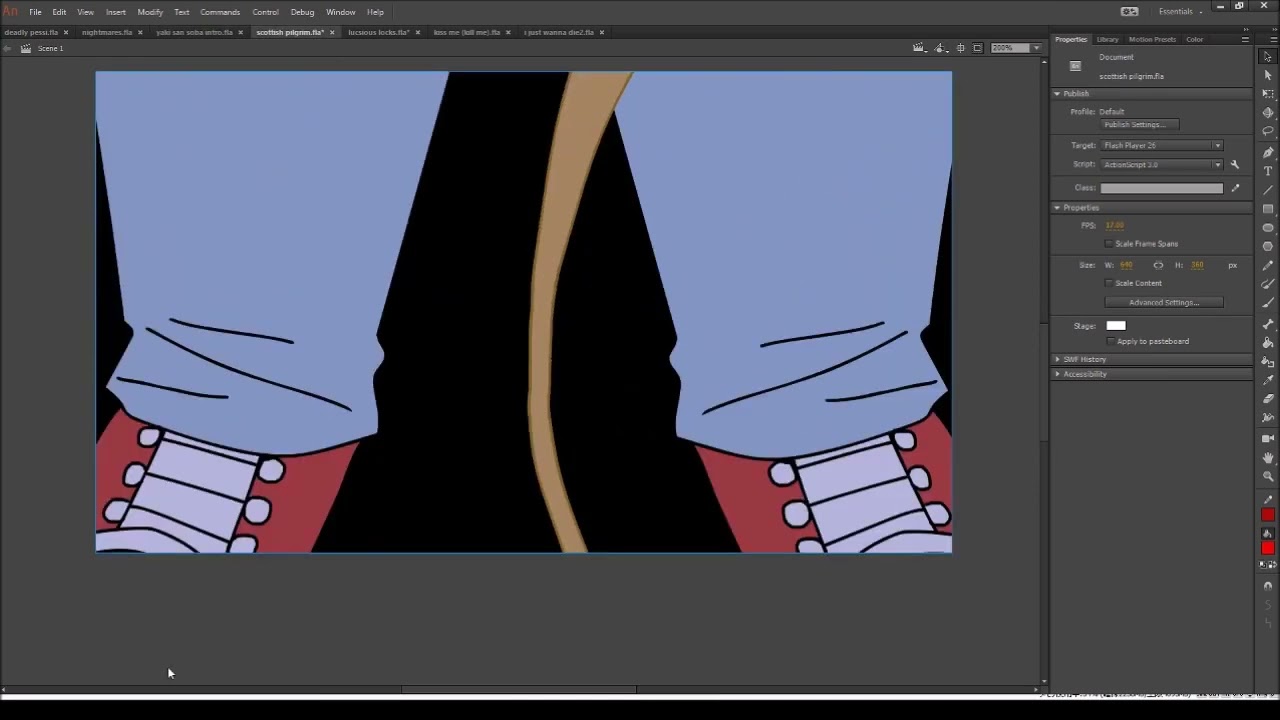Click the edit class definition pencil icon
This screenshot has height=720, width=1280.
tap(1235, 187)
